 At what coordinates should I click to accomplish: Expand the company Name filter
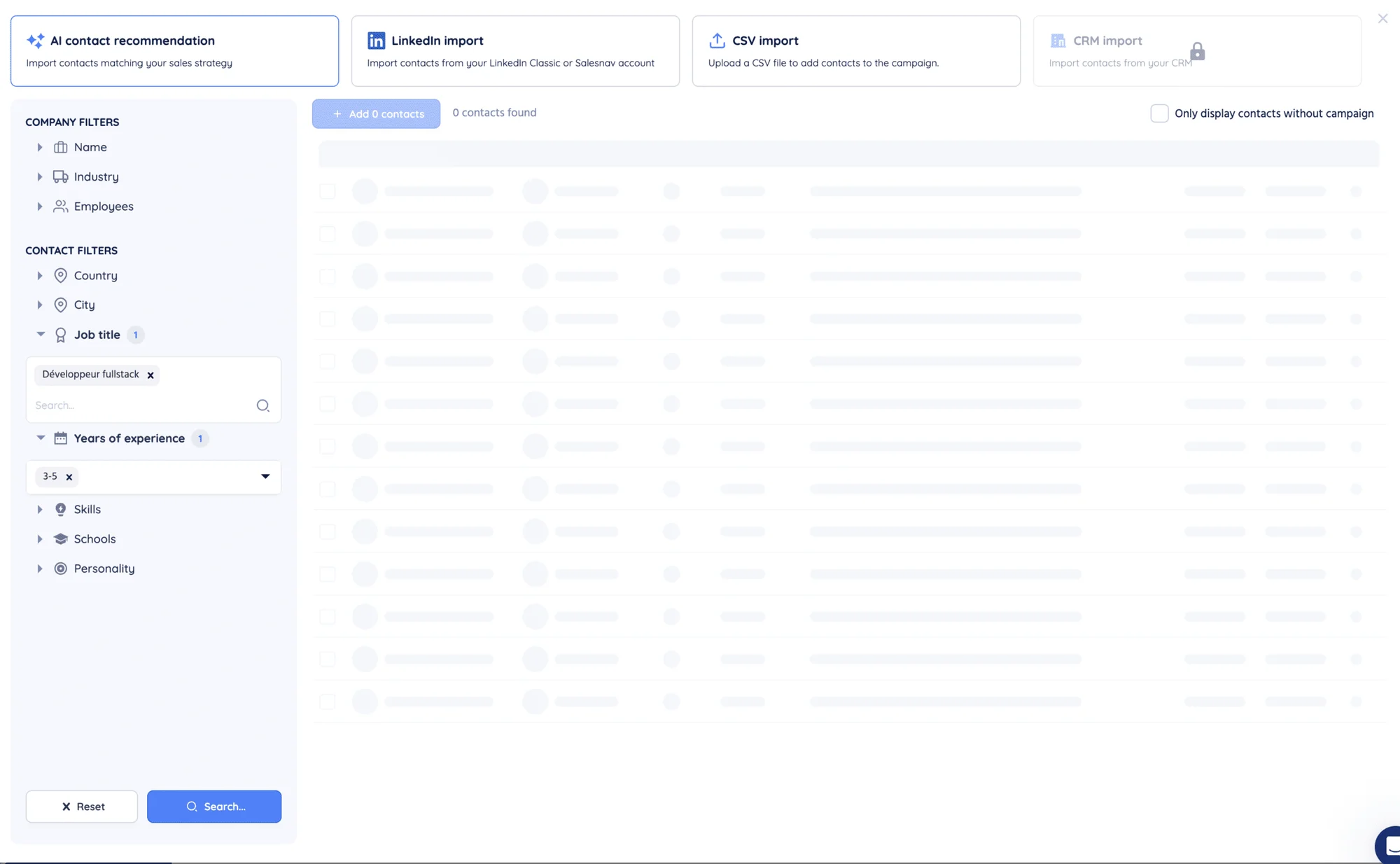point(40,147)
